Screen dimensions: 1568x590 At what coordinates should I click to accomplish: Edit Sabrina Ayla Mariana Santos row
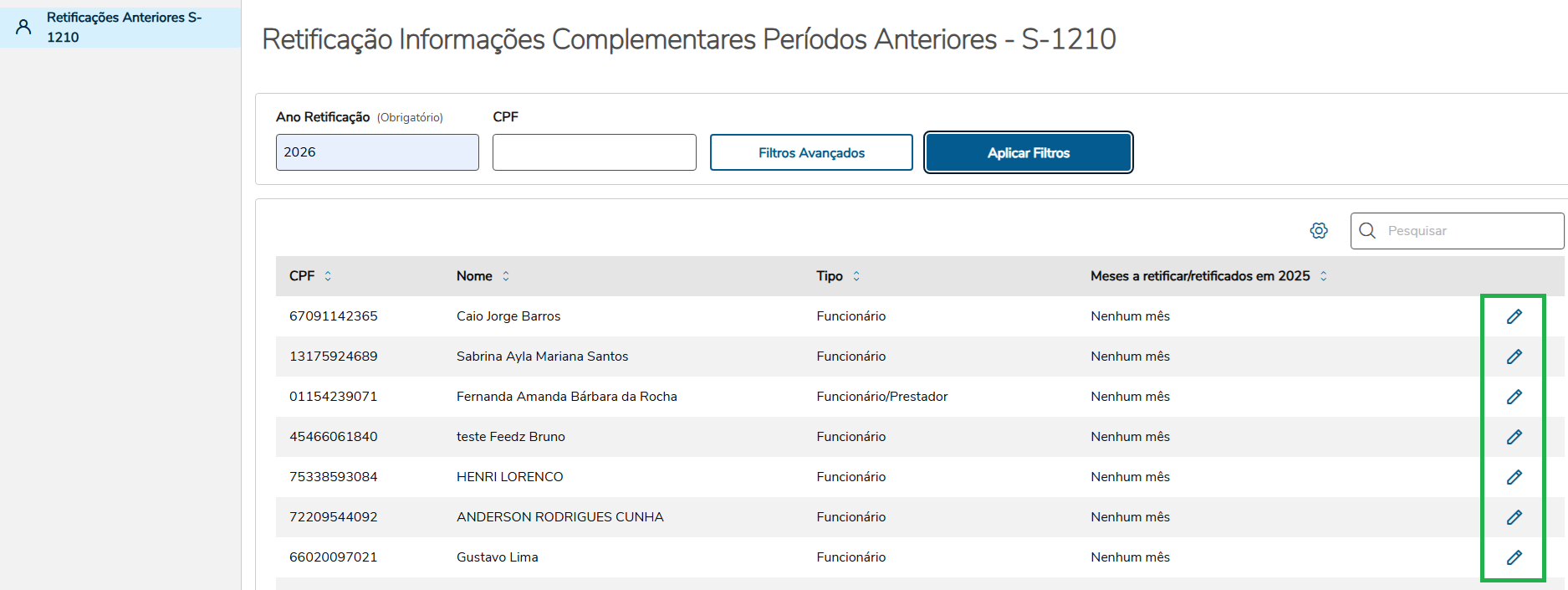click(1514, 357)
